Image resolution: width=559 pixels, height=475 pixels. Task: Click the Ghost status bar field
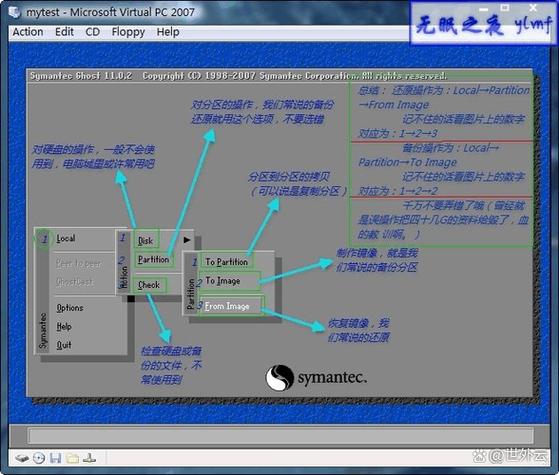[280, 436]
